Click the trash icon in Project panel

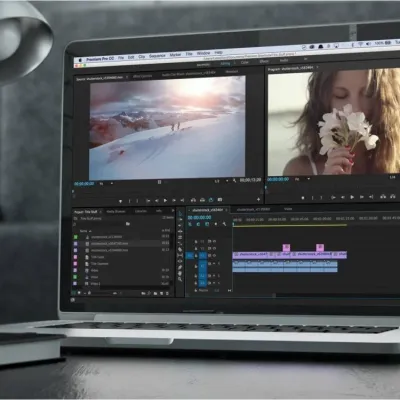167,293
